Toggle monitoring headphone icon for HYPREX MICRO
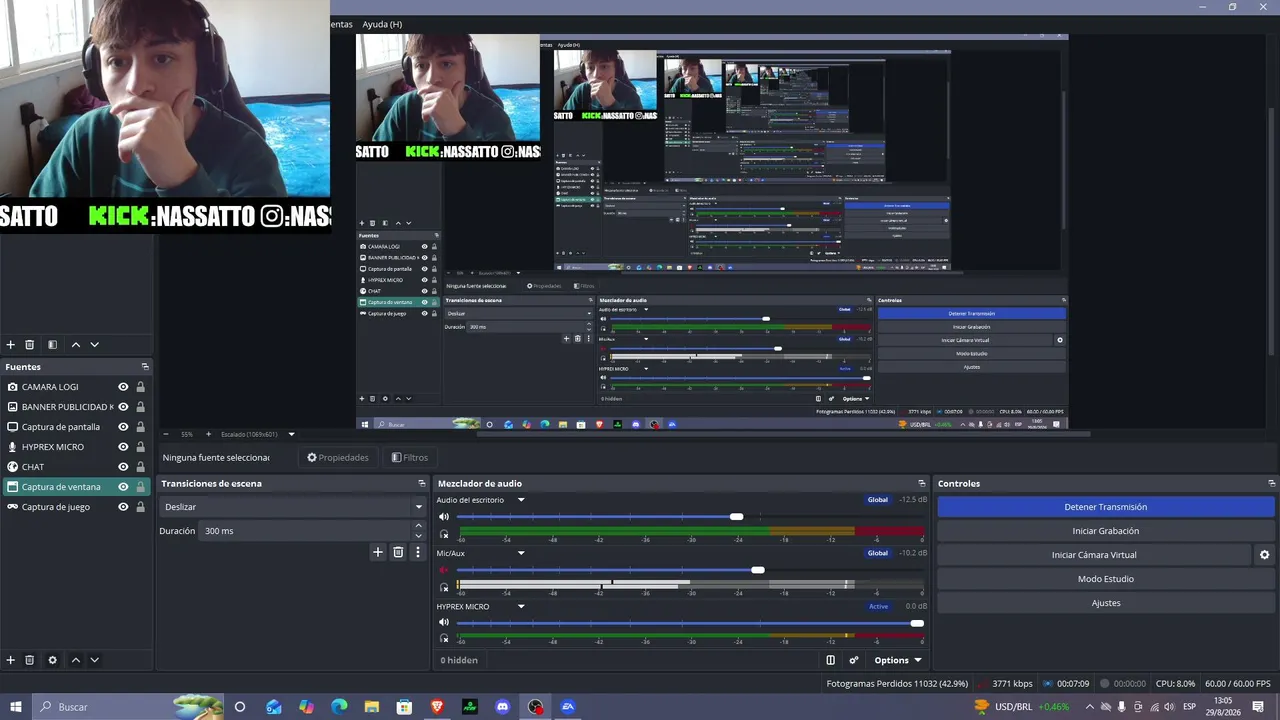This screenshot has width=1280, height=720. pyautogui.click(x=445, y=640)
